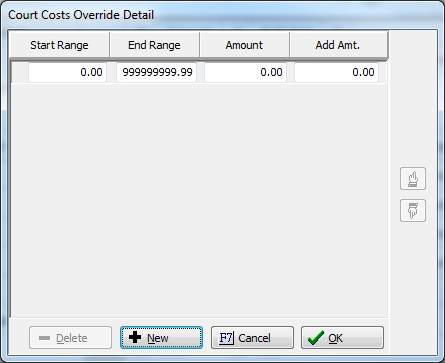Click the disabled Delete button
This screenshot has height=363, width=445.
(70, 338)
